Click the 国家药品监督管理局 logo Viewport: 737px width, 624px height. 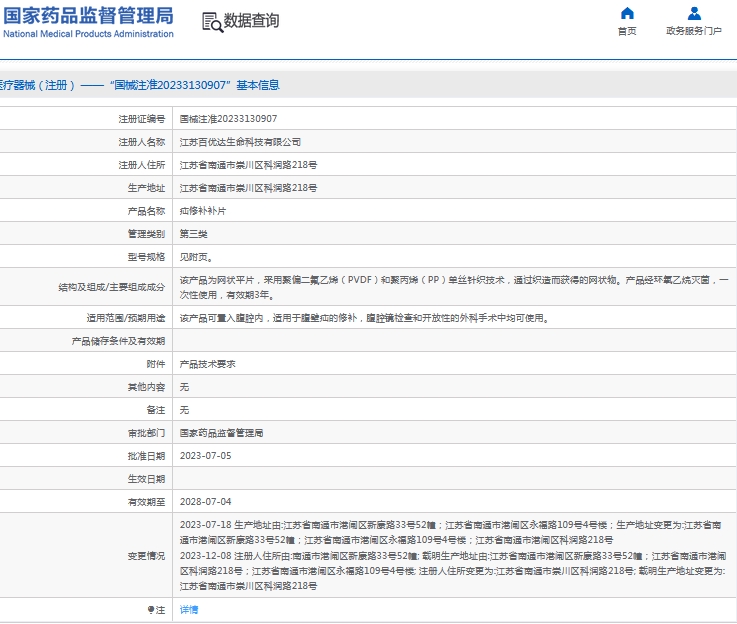88,22
